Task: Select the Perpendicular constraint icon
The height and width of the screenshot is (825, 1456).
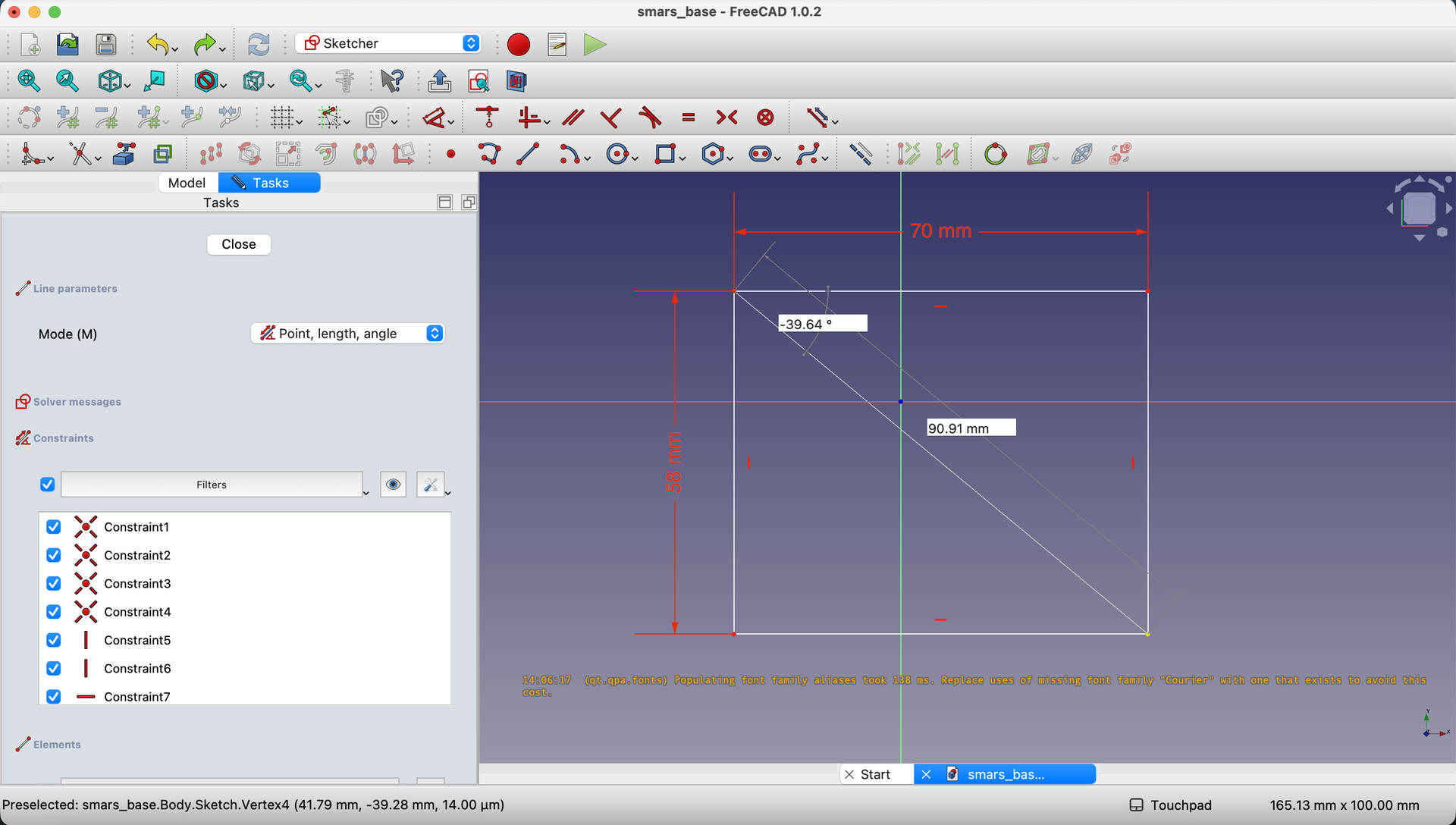Action: (x=610, y=117)
